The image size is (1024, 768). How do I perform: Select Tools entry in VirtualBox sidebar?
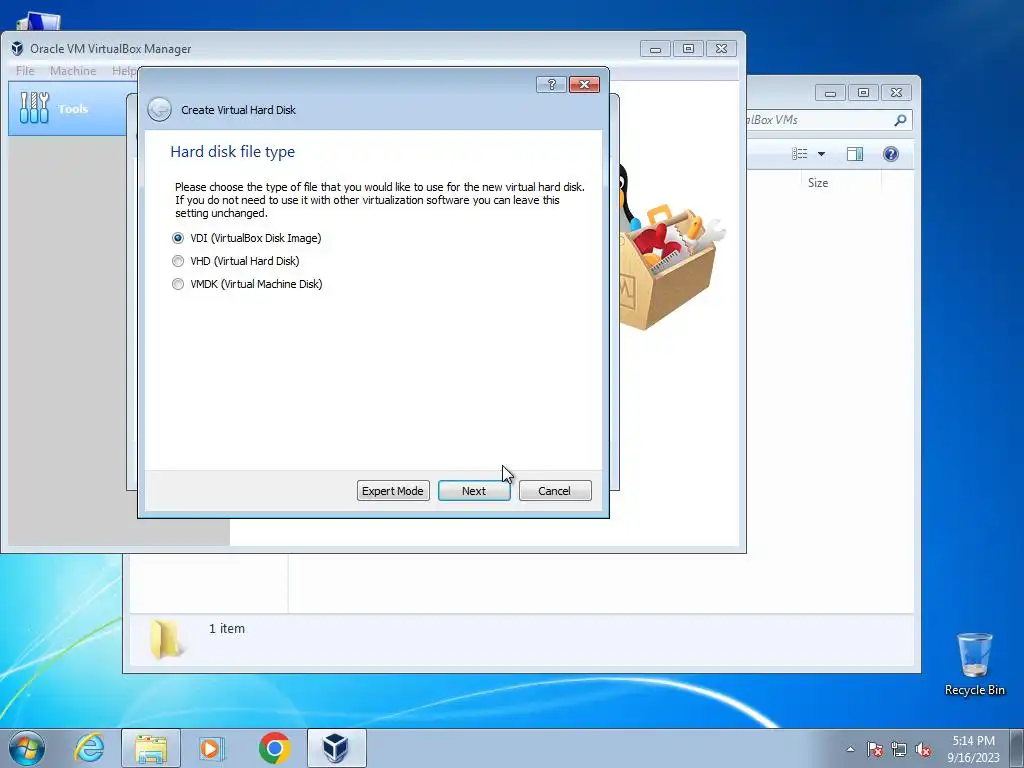[69, 109]
